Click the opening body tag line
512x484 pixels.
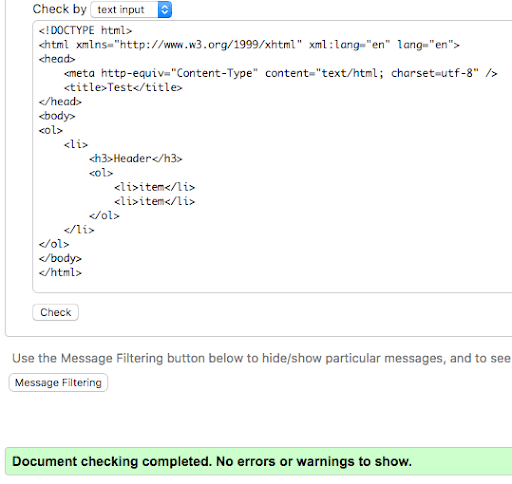coord(57,116)
